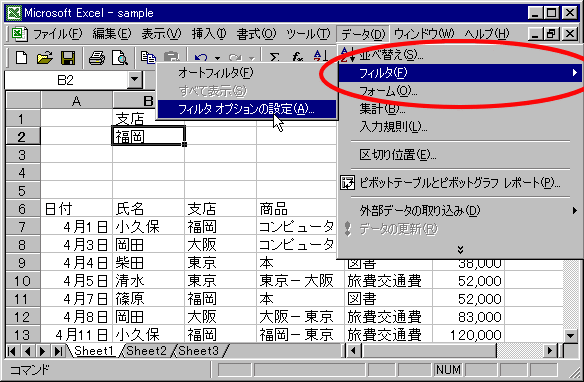Select the row 6 header
Screen dimensions: 584x382
(22, 209)
